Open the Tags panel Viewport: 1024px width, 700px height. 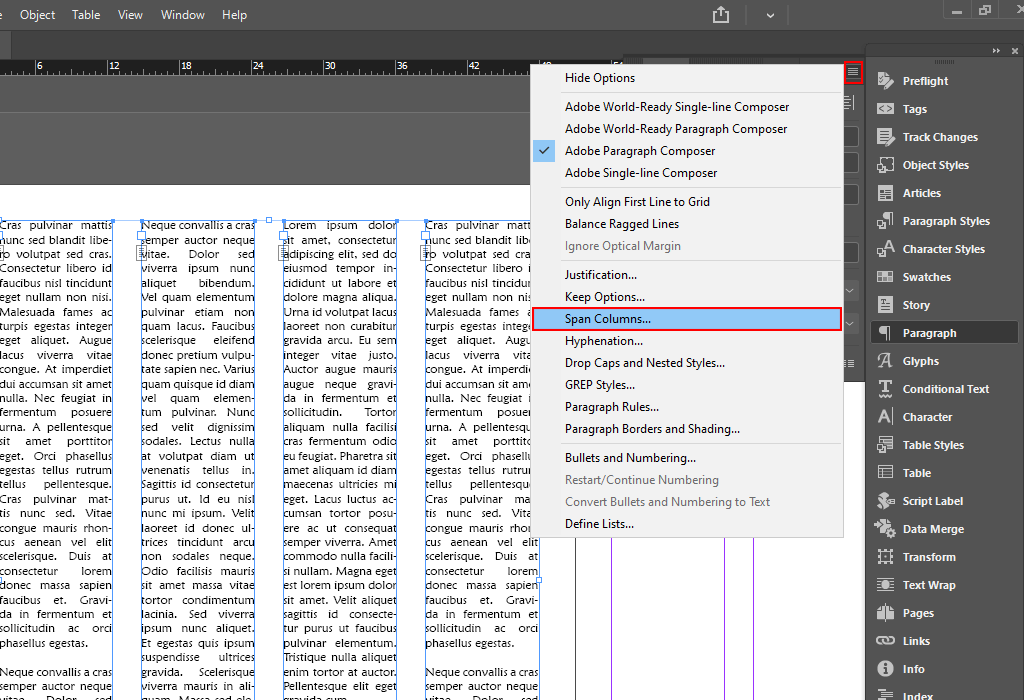coord(914,109)
